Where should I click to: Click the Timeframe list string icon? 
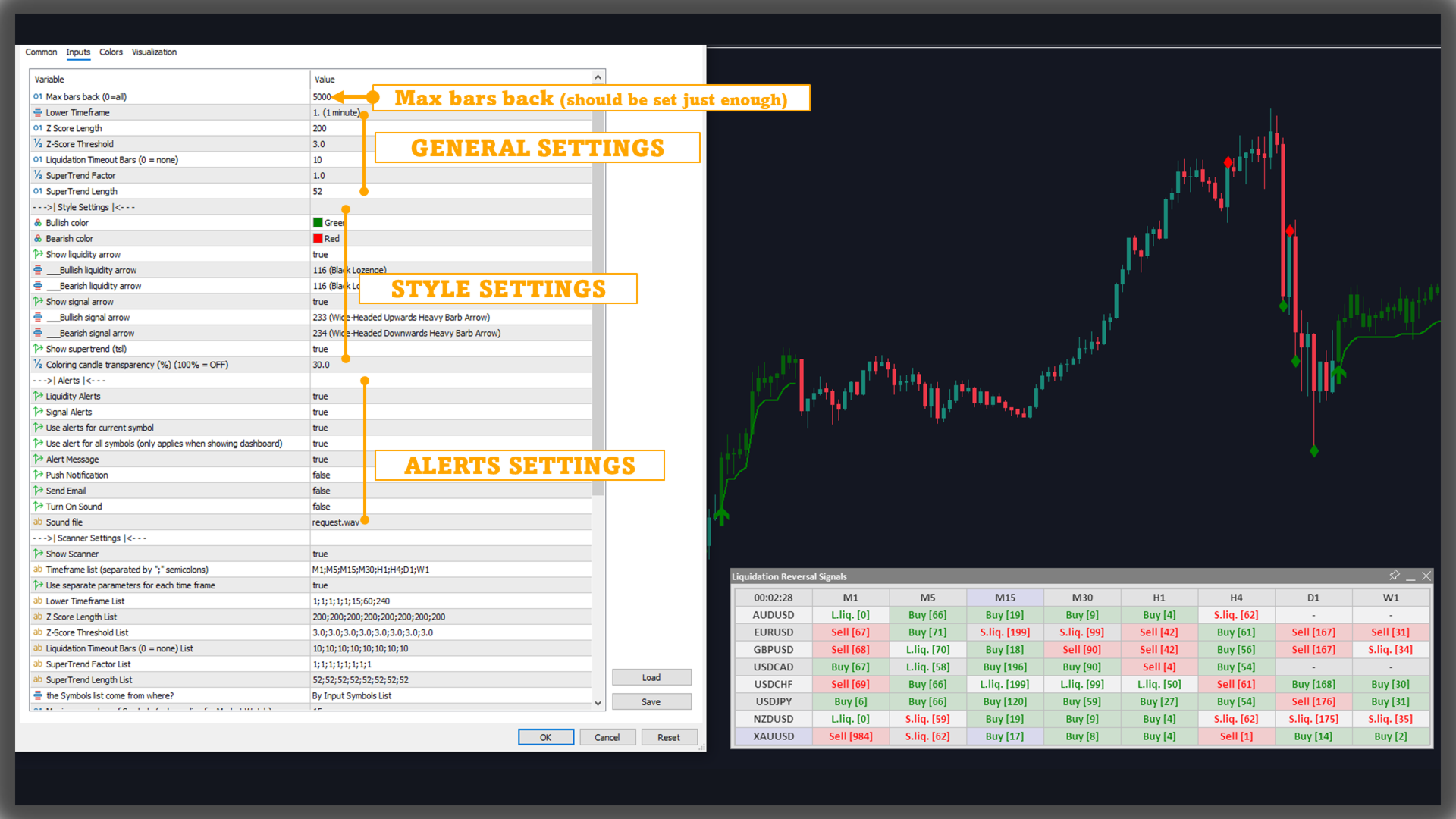click(x=38, y=570)
